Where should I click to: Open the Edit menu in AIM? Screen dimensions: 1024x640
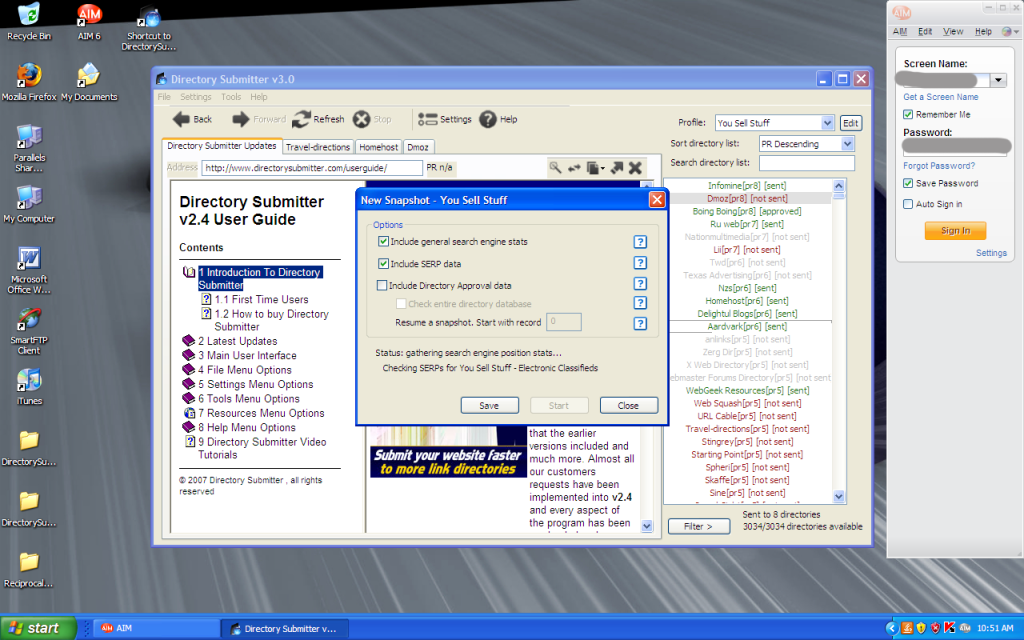click(x=925, y=31)
